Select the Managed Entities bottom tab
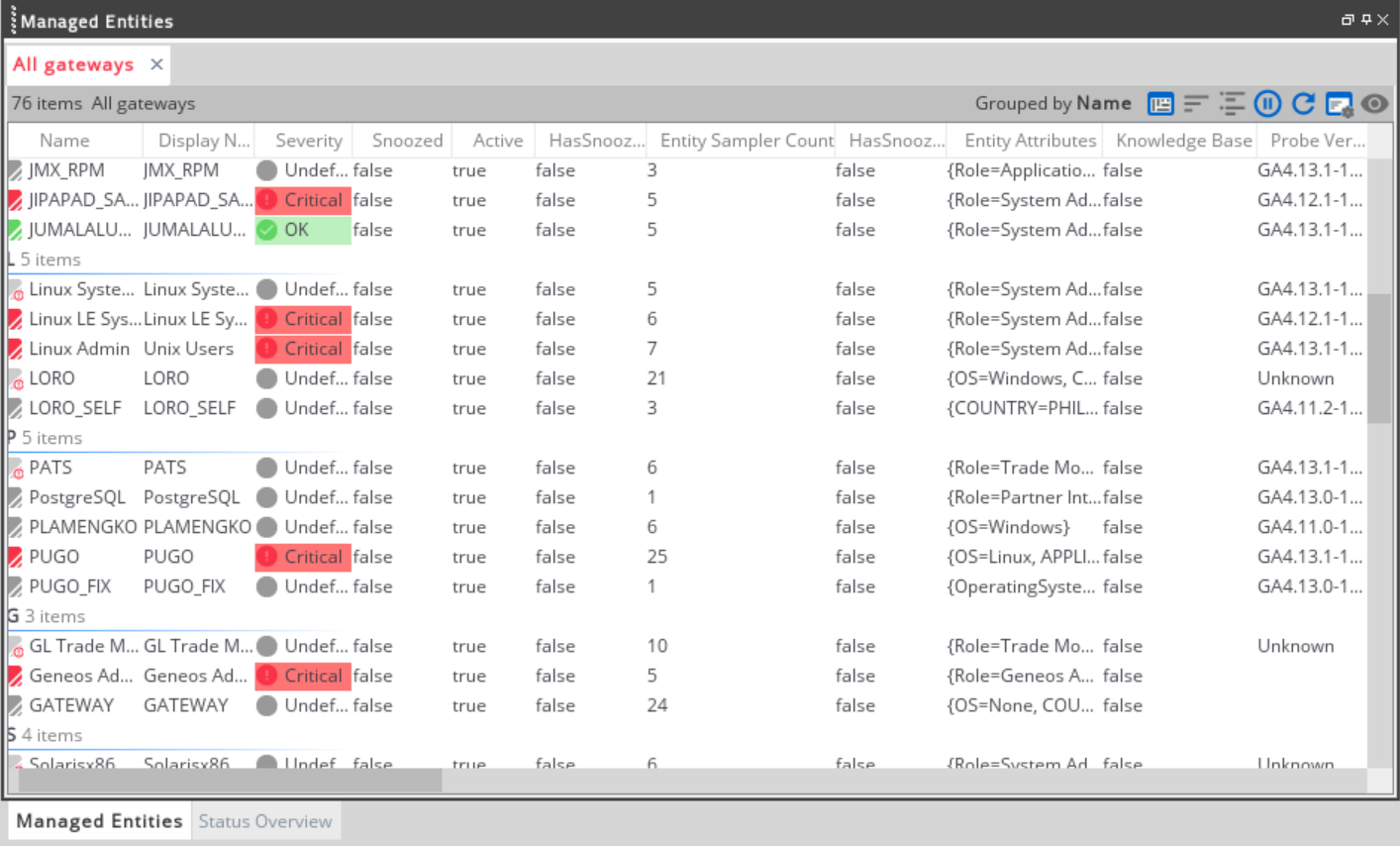The height and width of the screenshot is (846, 1400). point(99,821)
